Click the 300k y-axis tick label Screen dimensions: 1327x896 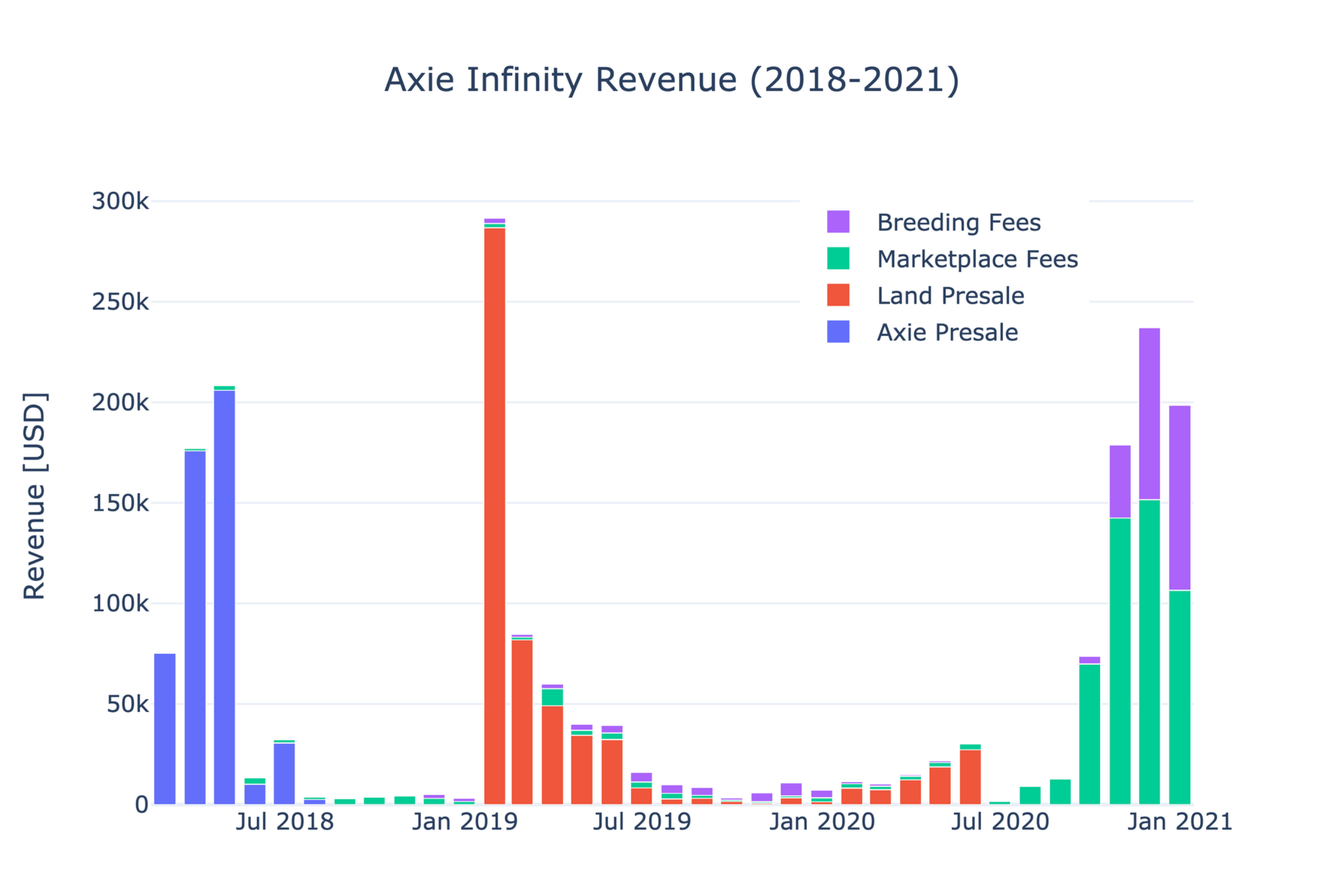point(120,201)
